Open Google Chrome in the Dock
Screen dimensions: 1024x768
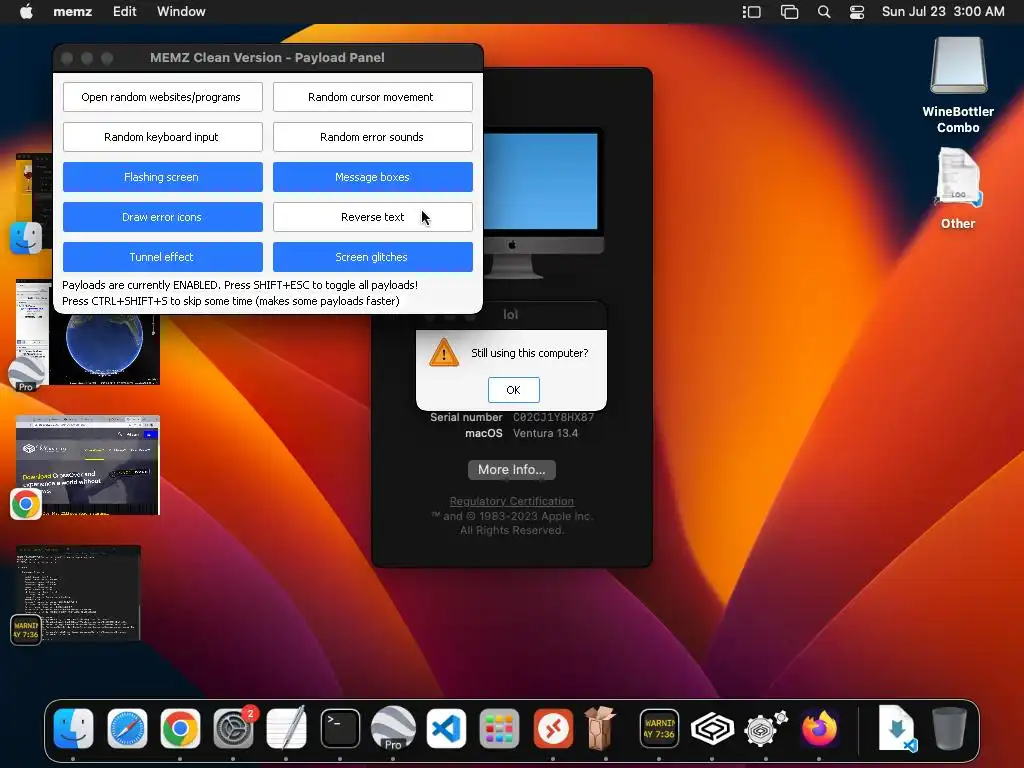[180, 728]
